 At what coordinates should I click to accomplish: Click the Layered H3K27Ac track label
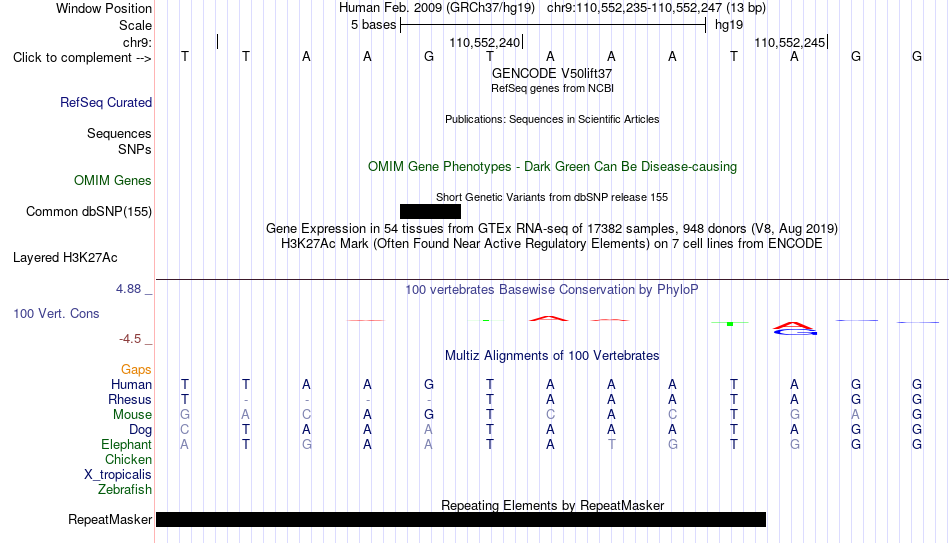pyautogui.click(x=65, y=258)
